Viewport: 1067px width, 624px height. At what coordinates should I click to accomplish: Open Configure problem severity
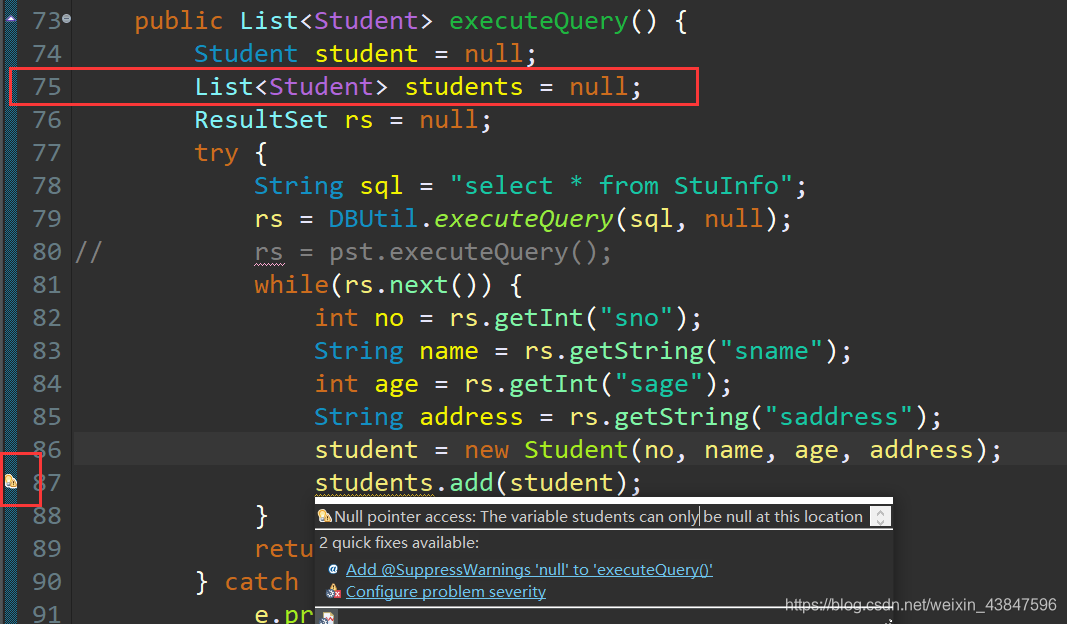click(x=446, y=590)
